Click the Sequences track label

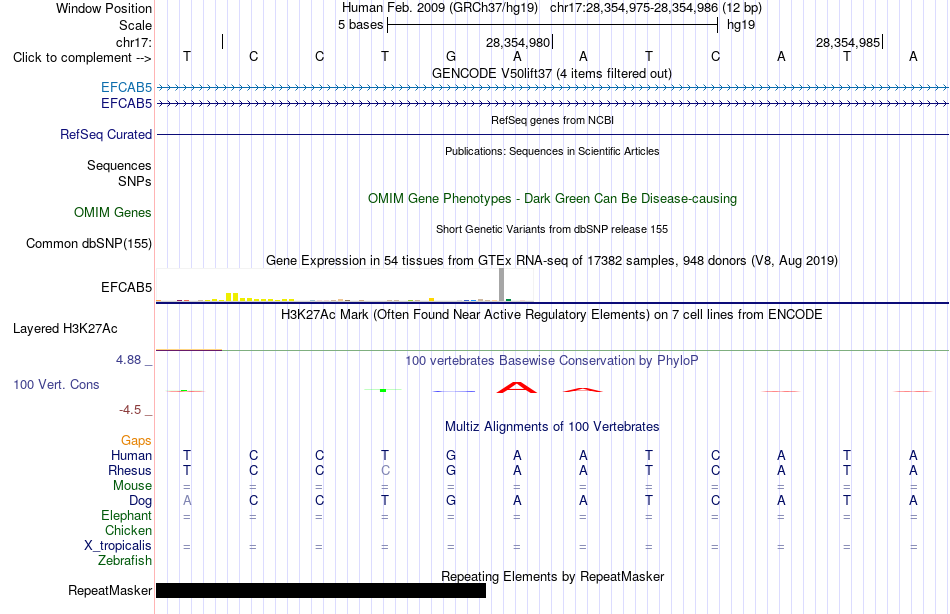(x=119, y=165)
